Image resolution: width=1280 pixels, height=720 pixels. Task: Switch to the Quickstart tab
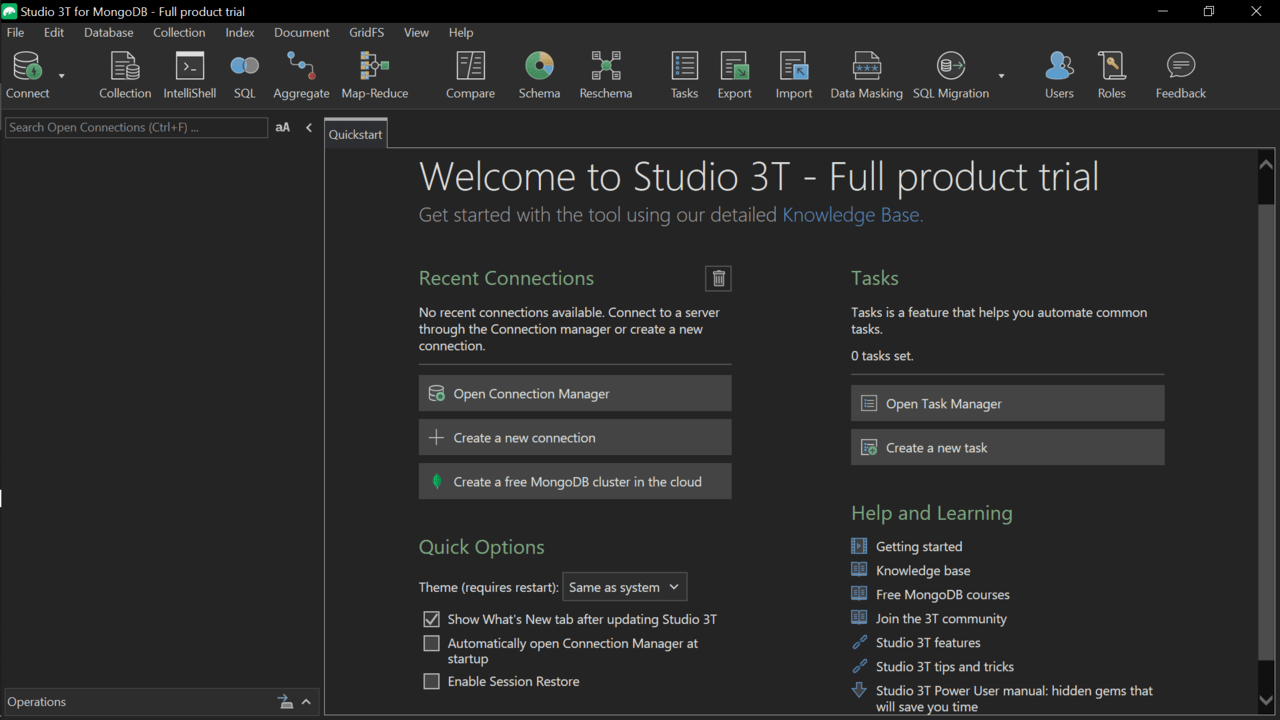pos(355,134)
